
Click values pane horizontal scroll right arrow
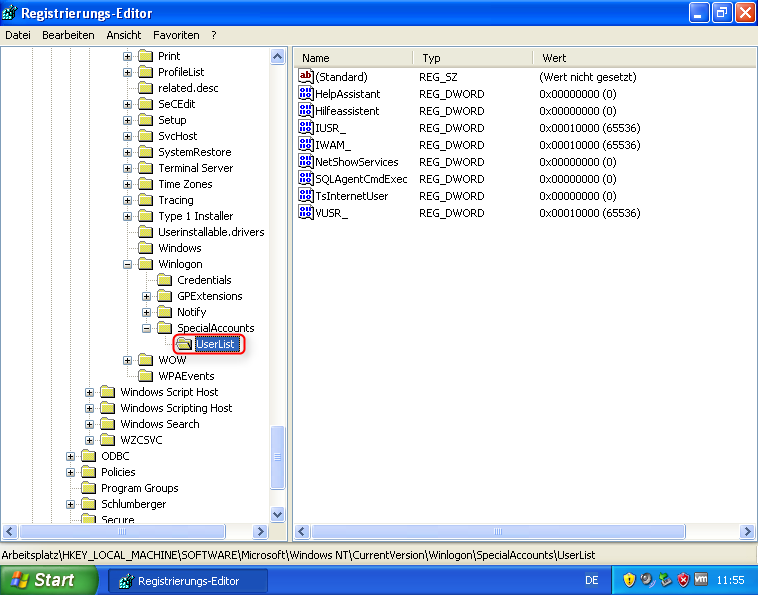[x=747, y=532]
